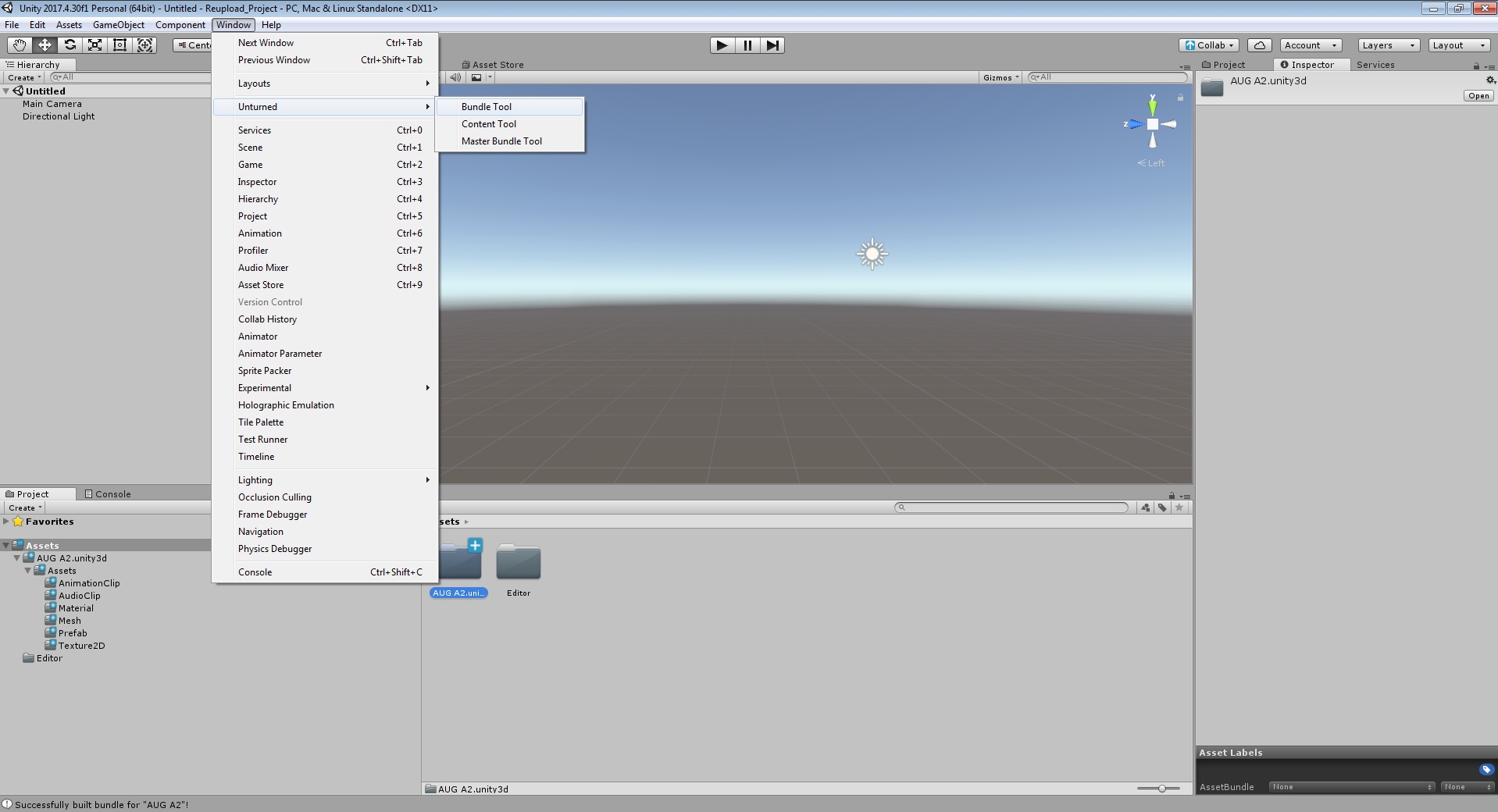
Task: Select the AnimationClip folder in the tree
Action: coord(83,583)
